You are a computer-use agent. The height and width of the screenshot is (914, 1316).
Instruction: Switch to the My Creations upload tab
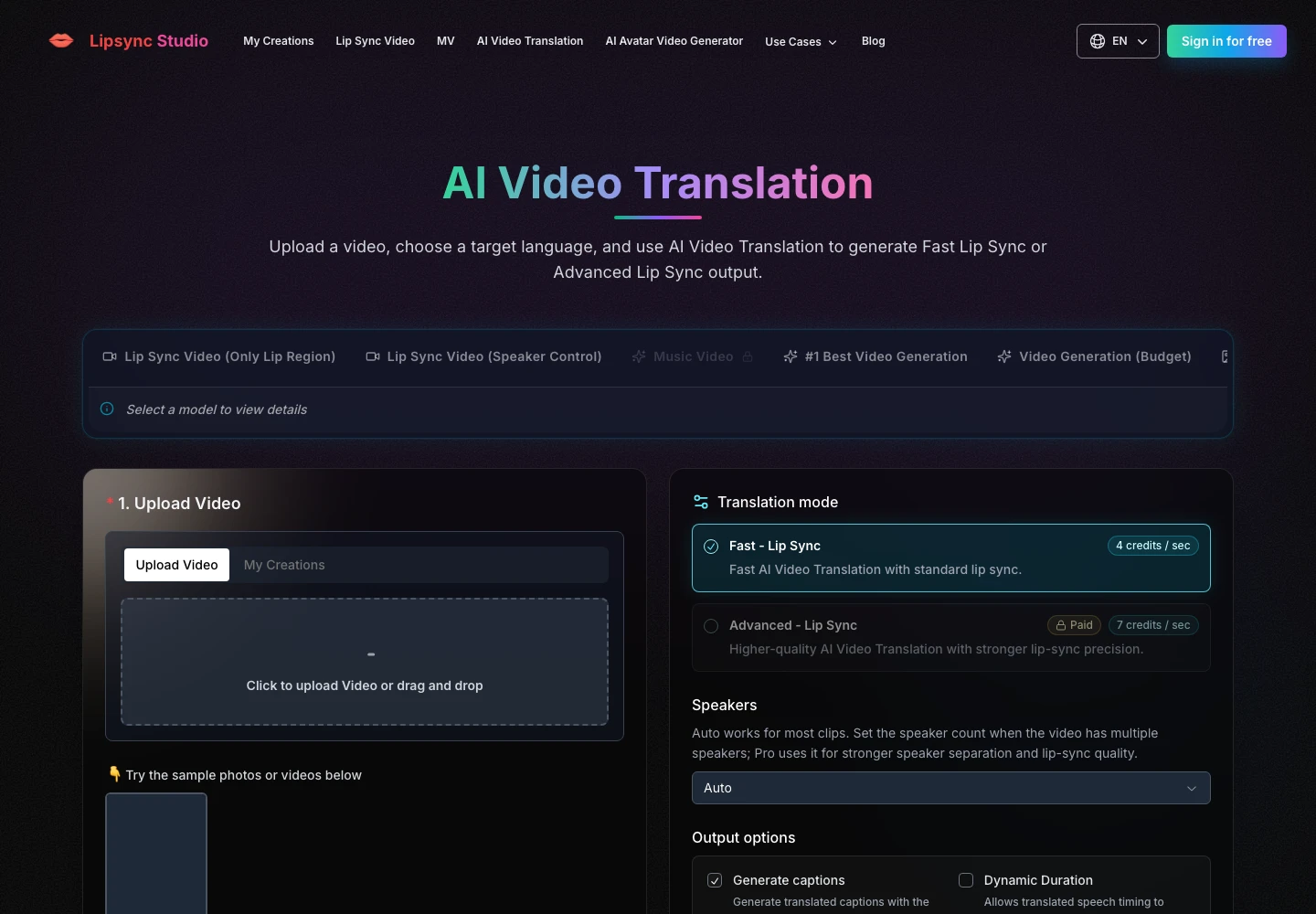coord(284,565)
